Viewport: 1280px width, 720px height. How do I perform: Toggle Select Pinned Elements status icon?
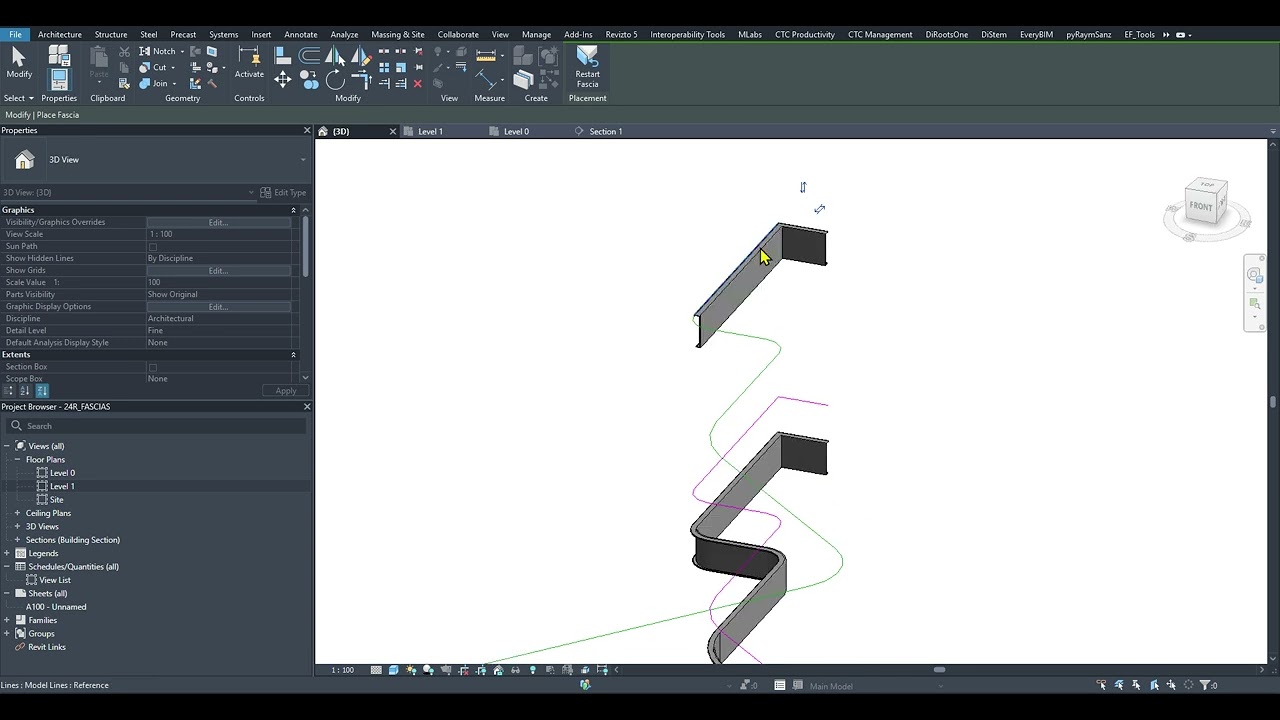(1137, 685)
